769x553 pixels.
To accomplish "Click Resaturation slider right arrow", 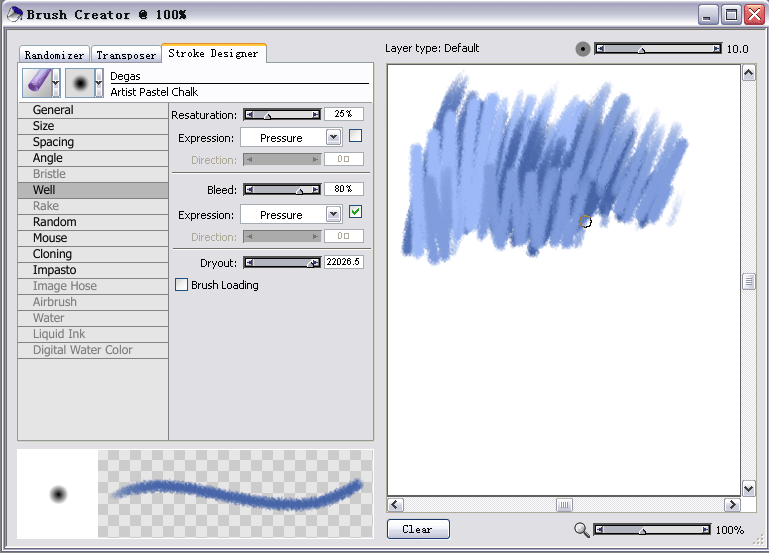I will tap(315, 115).
